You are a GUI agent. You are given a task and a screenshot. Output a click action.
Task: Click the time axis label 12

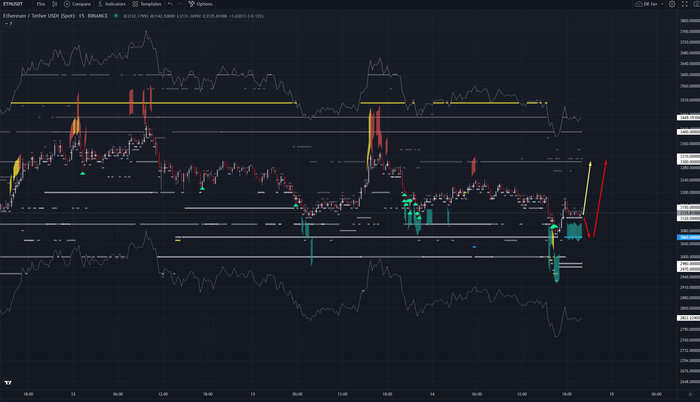[x=73, y=394]
